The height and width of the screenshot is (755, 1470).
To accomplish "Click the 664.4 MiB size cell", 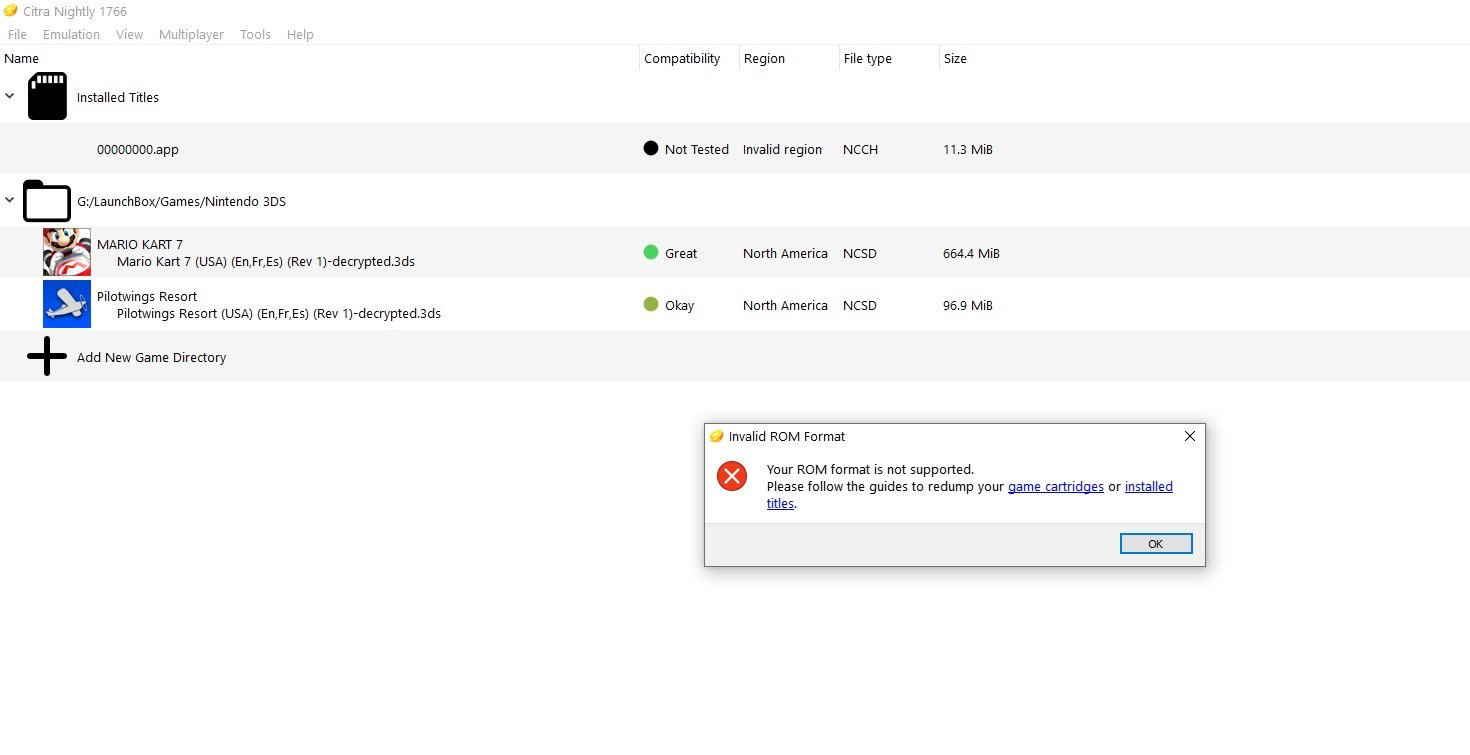I will [971, 253].
